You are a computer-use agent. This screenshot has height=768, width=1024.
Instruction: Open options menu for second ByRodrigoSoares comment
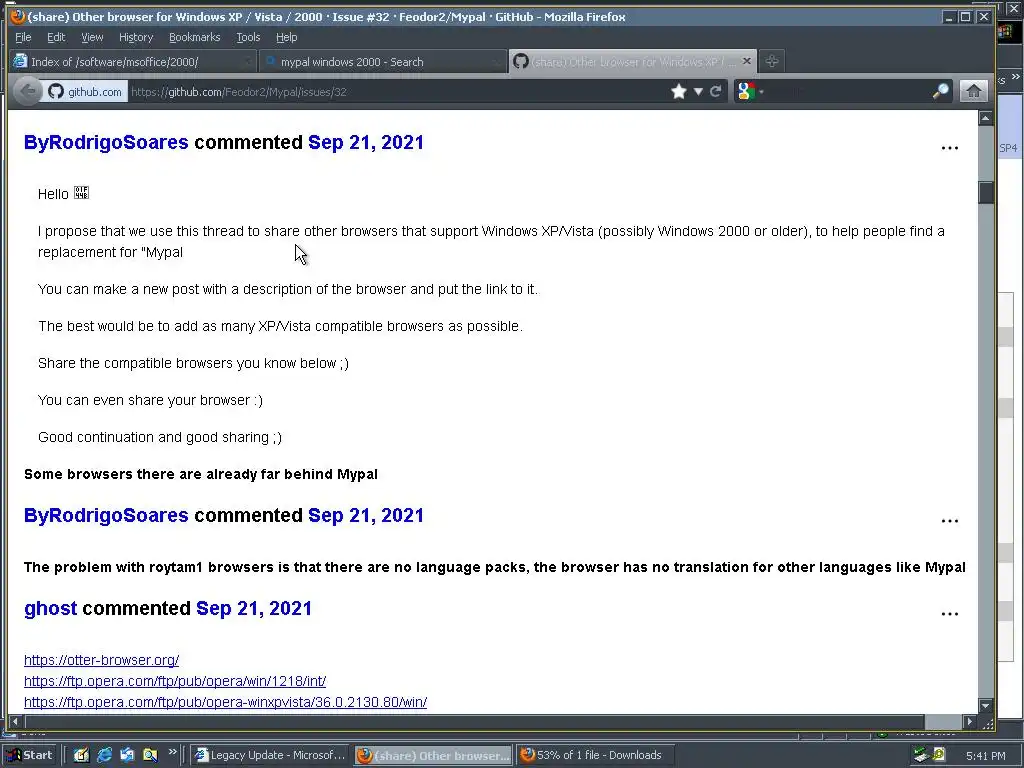[x=950, y=521]
